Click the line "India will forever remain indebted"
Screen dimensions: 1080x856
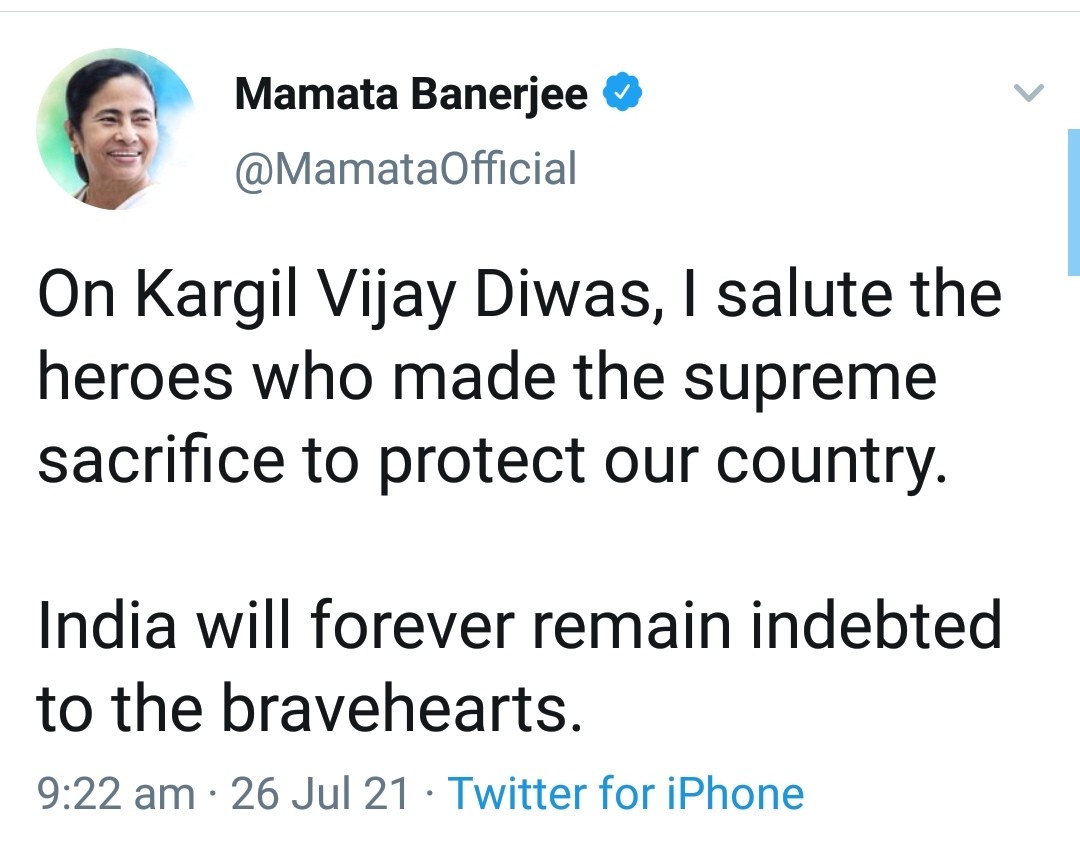tap(519, 624)
